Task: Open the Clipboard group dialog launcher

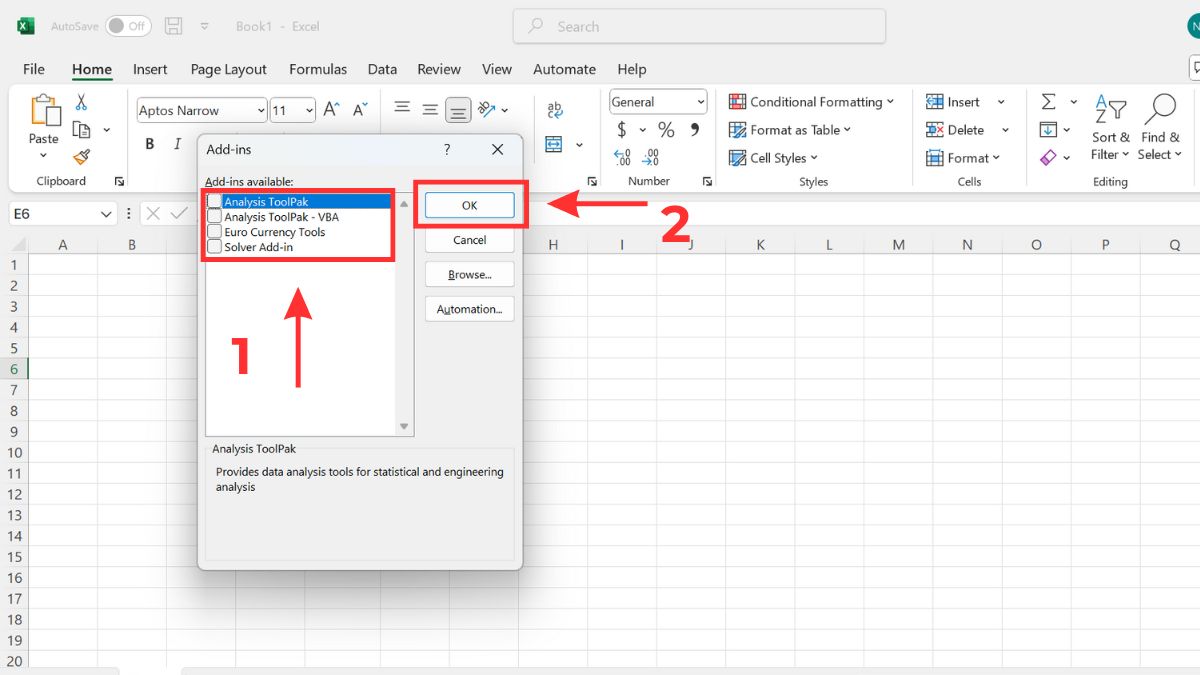Action: 119,182
